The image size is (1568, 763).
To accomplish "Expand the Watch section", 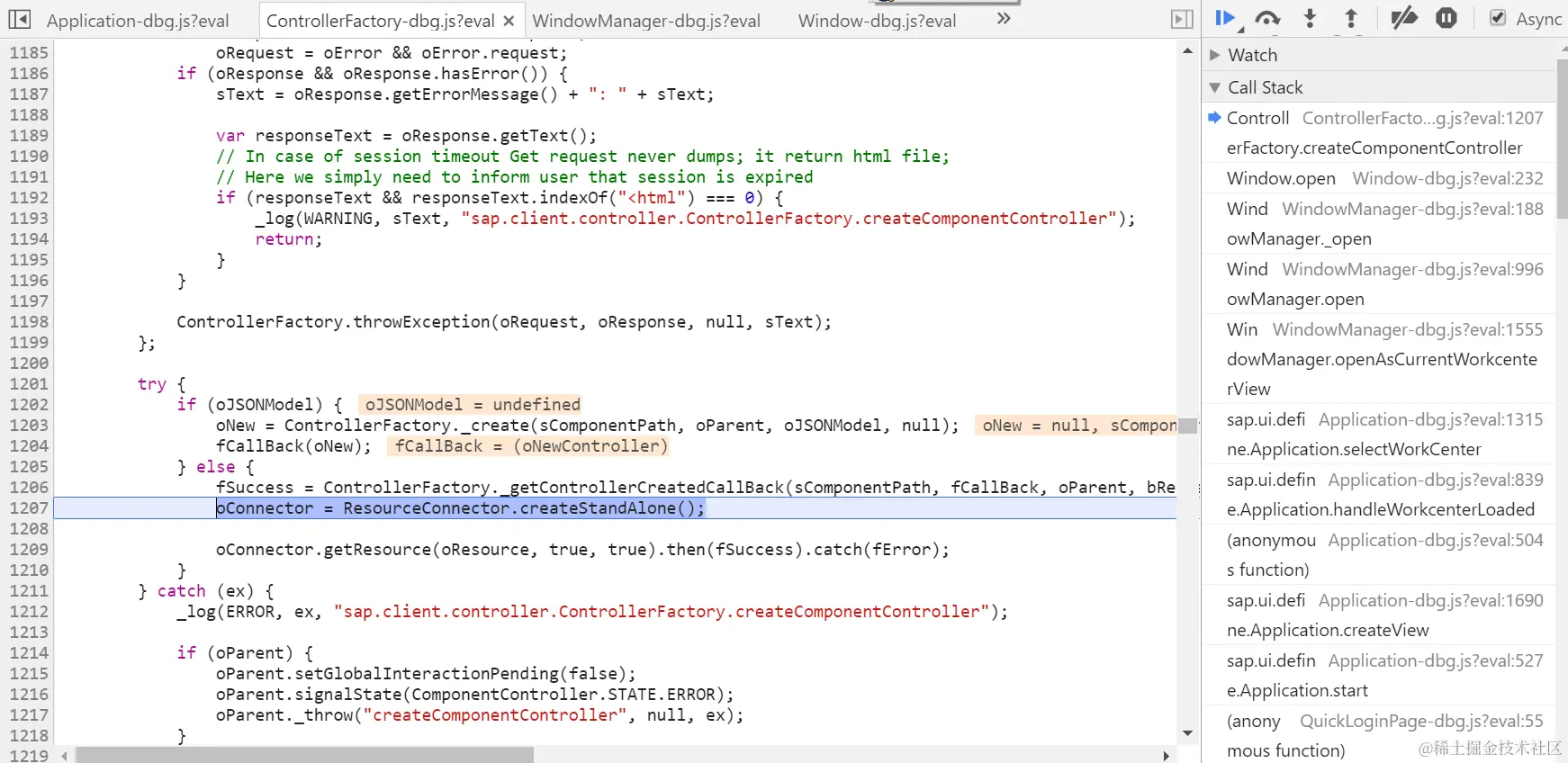I will coord(1215,55).
